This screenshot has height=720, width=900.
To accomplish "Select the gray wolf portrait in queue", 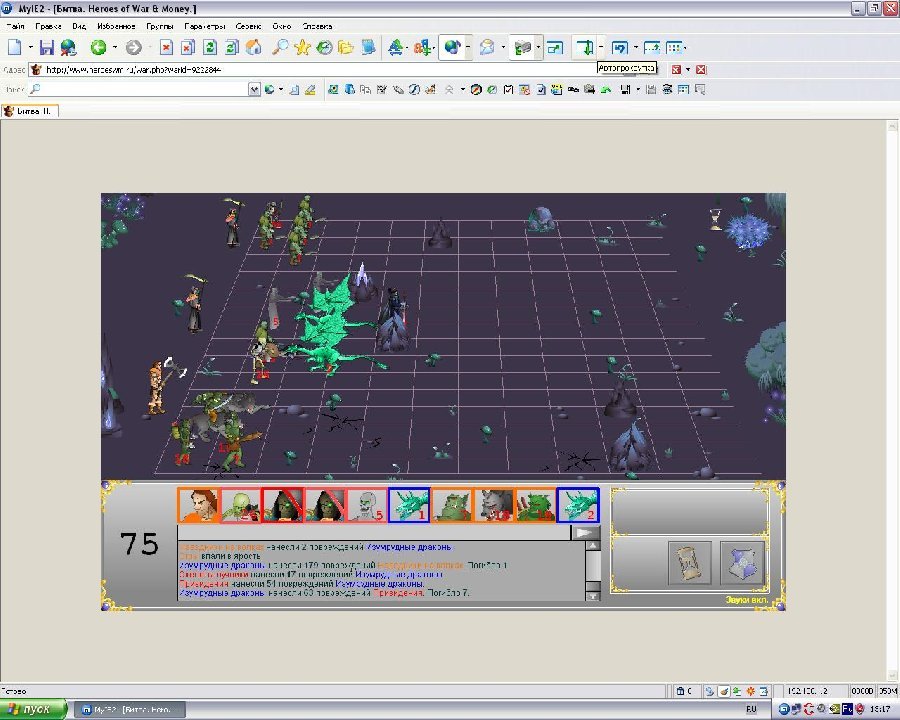I will click(x=494, y=505).
